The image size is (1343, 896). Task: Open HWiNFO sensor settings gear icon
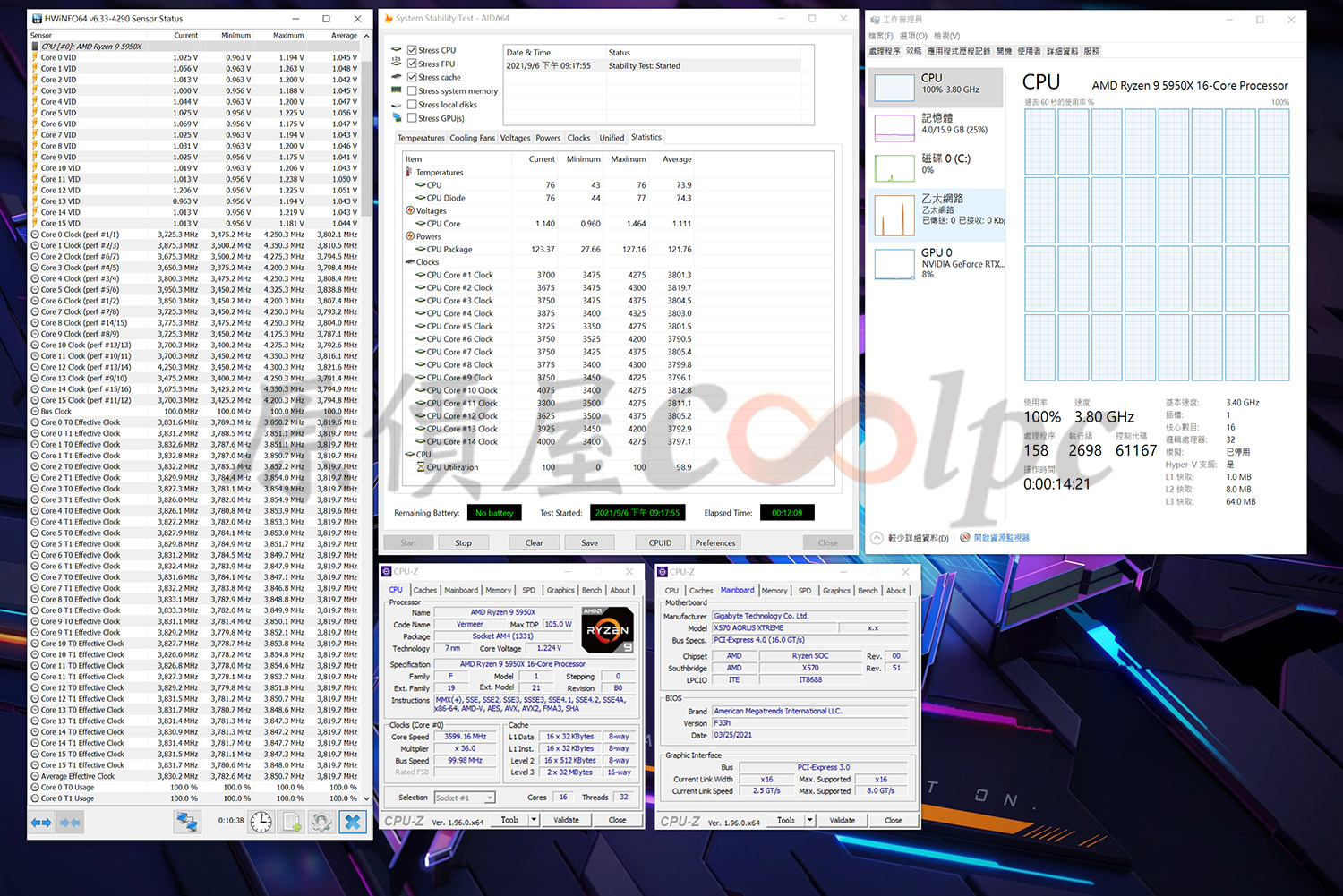(x=321, y=822)
